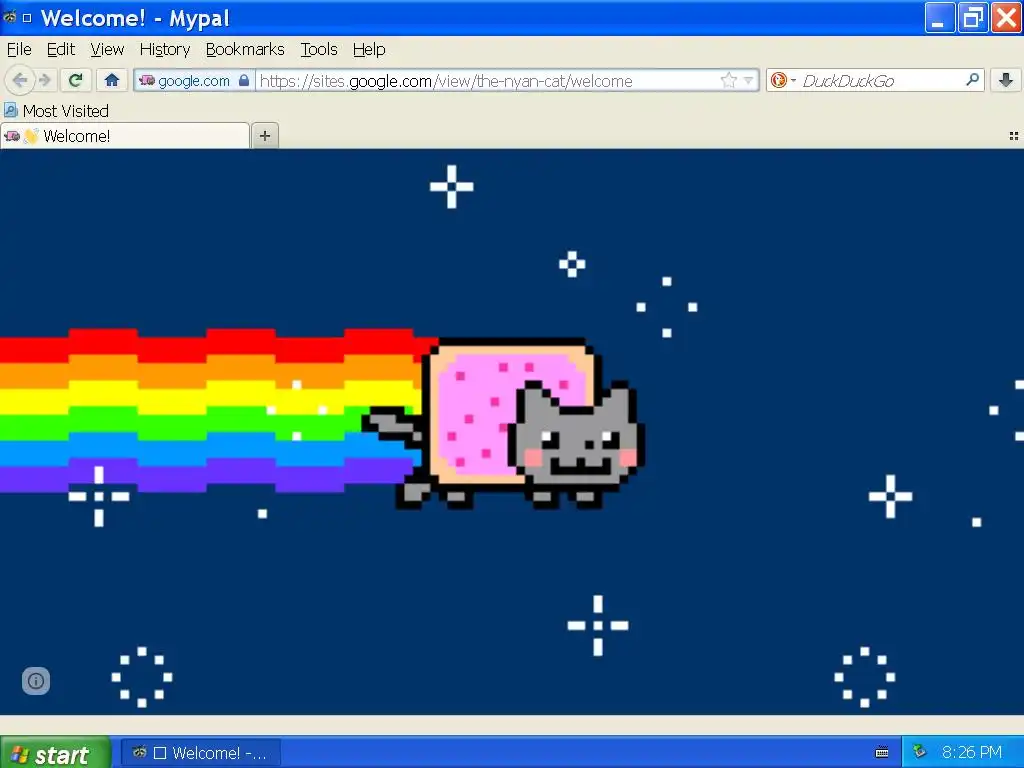1024x768 pixels.
Task: Click the tray icon beside the clock
Action: click(919, 752)
